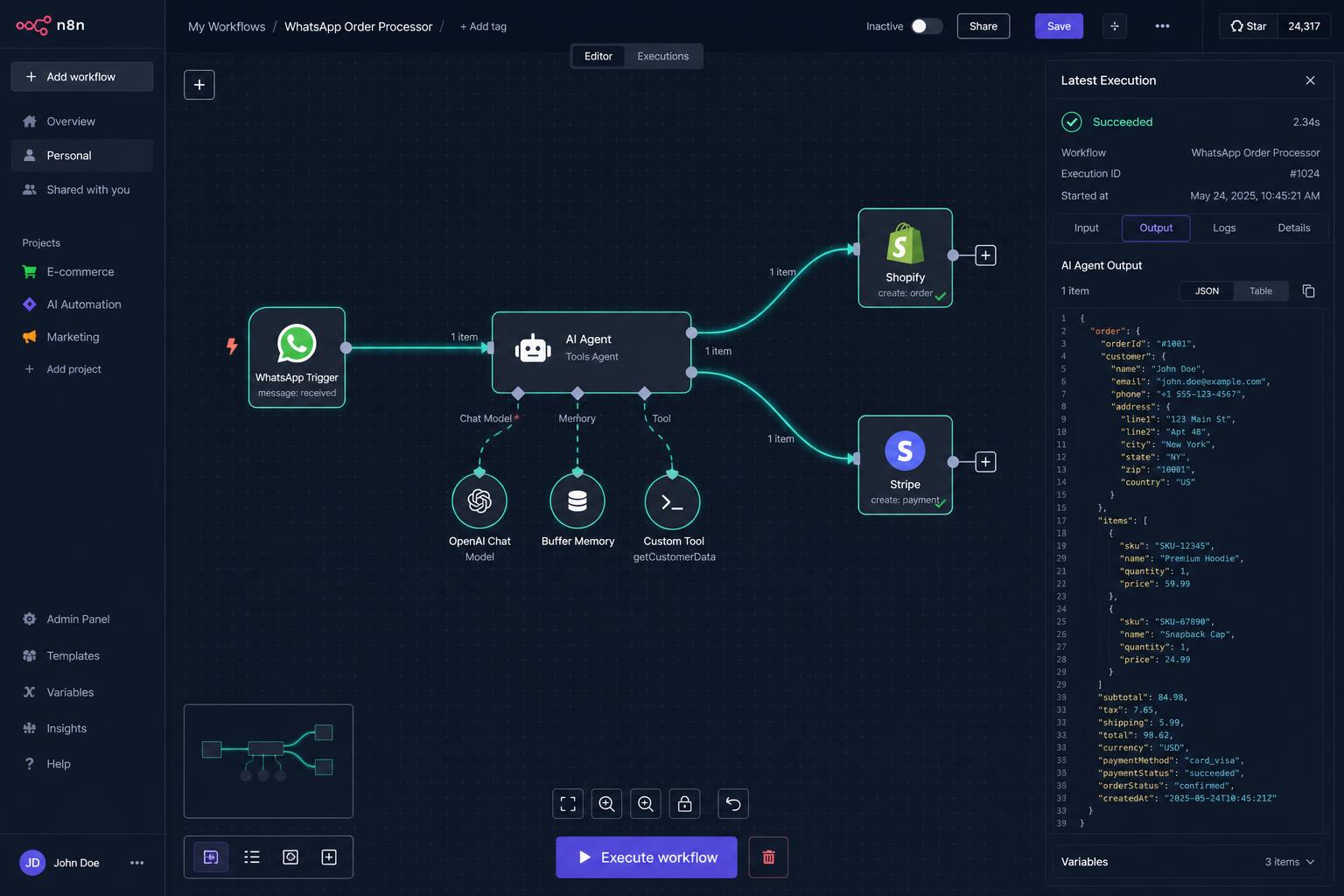The height and width of the screenshot is (896, 1344).
Task: Click the Share button
Action: pyautogui.click(x=983, y=26)
